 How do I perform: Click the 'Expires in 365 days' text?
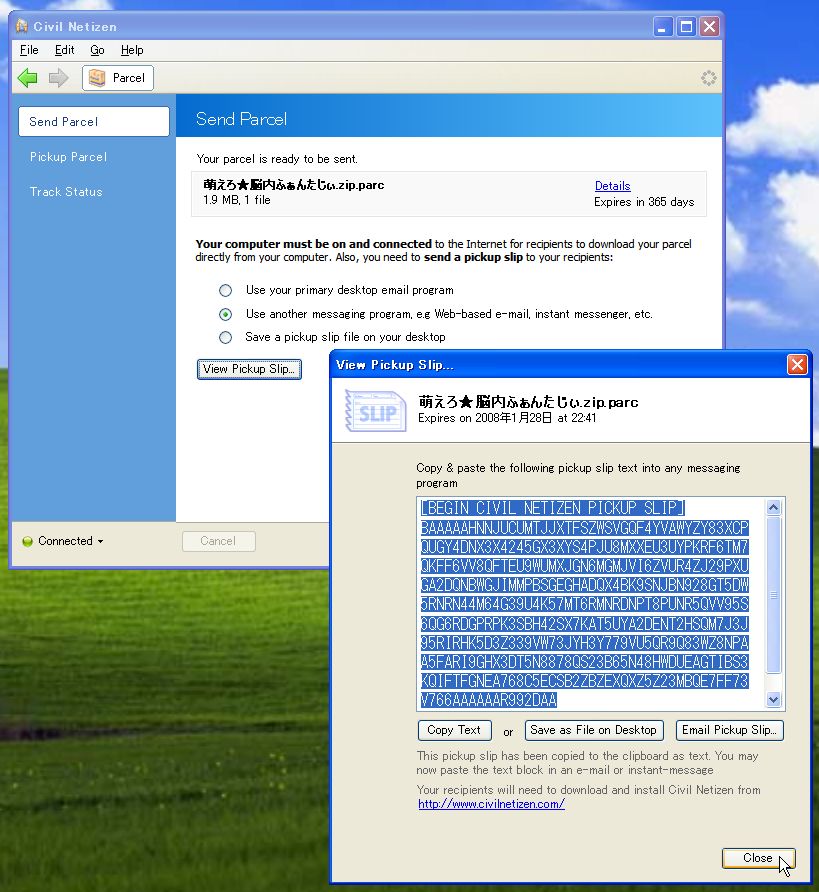(x=644, y=202)
